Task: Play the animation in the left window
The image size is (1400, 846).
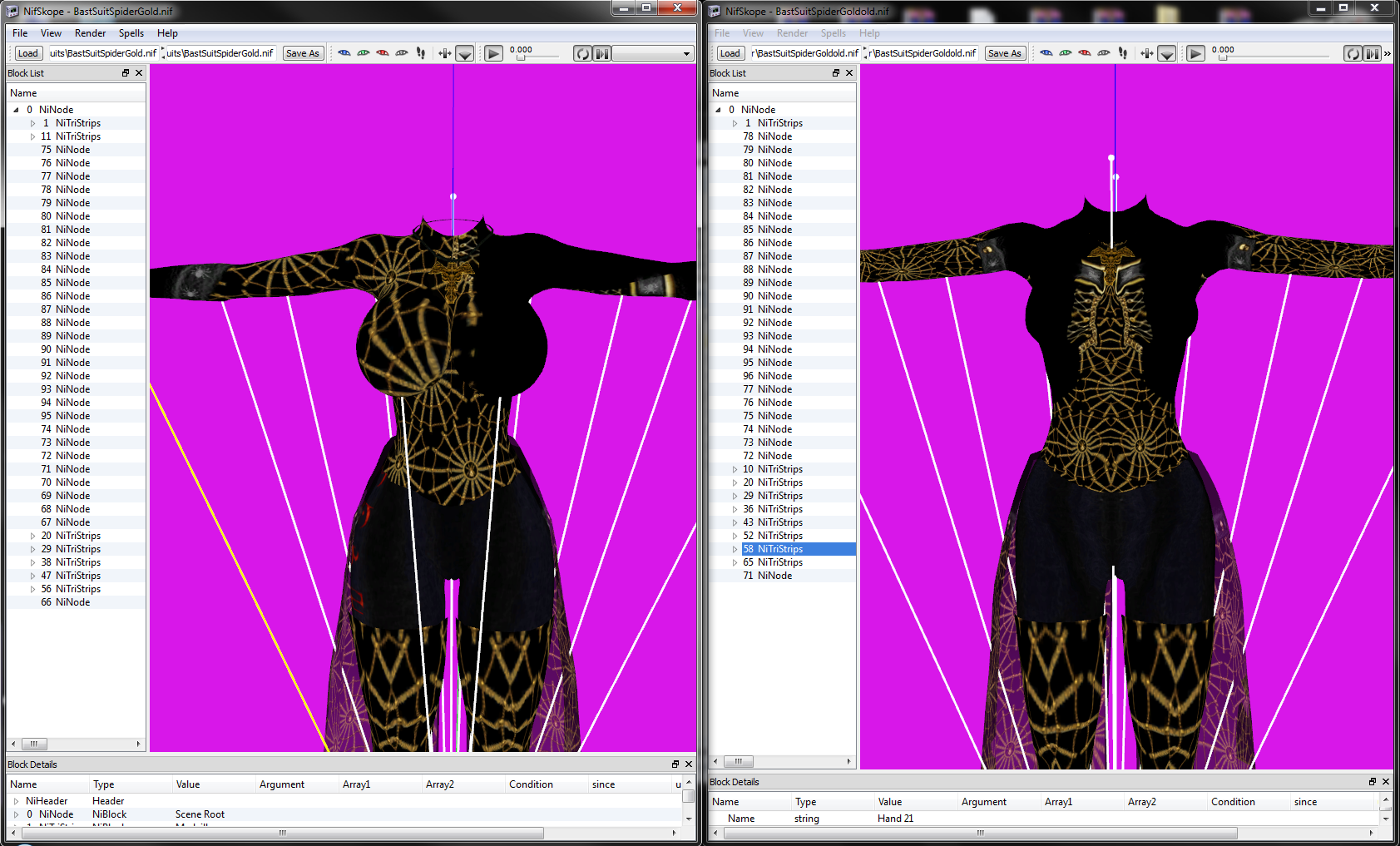Action: [493, 53]
